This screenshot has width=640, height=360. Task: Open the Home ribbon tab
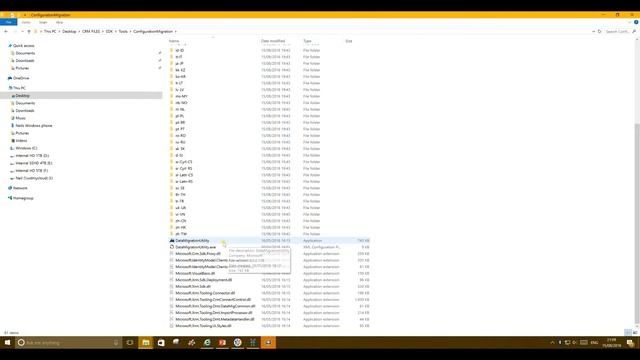[26, 22]
